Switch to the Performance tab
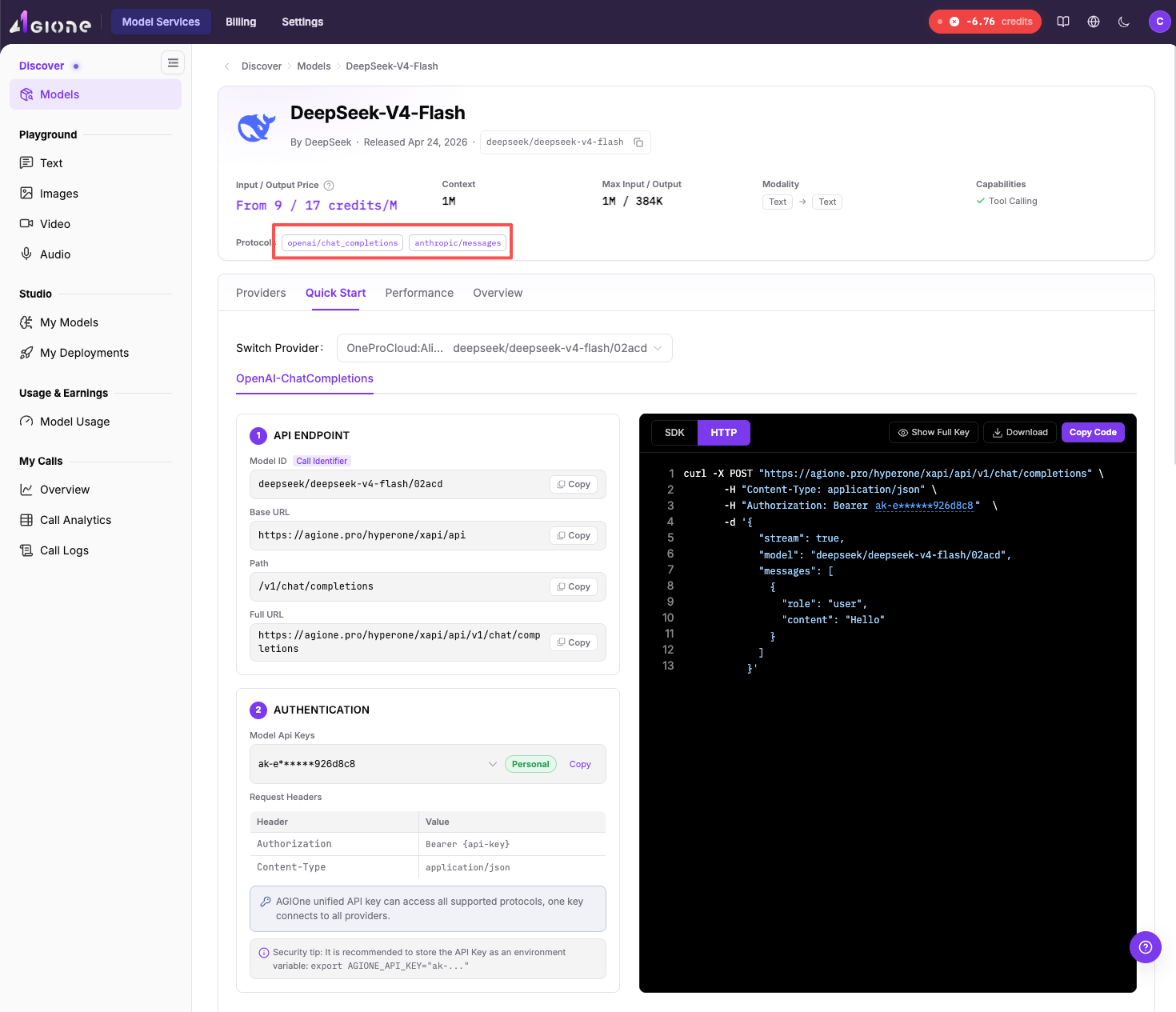 (x=419, y=293)
